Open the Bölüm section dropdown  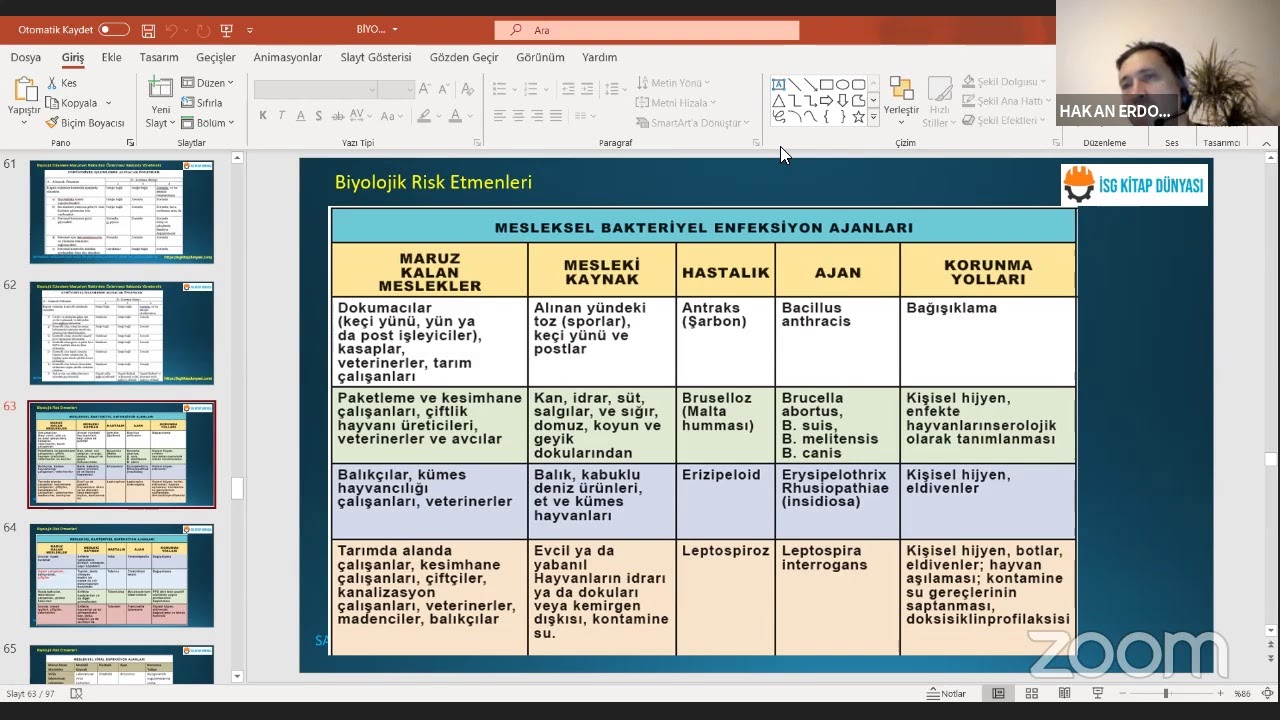tap(208, 123)
